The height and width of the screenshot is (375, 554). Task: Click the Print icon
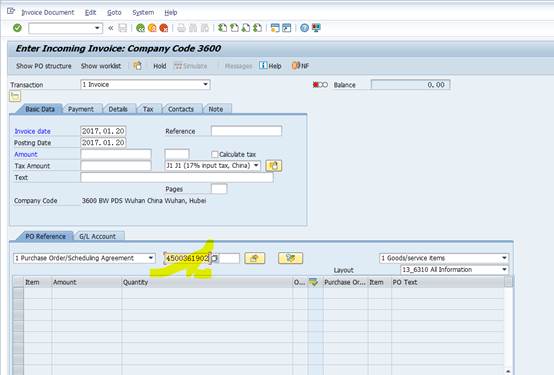point(181,28)
